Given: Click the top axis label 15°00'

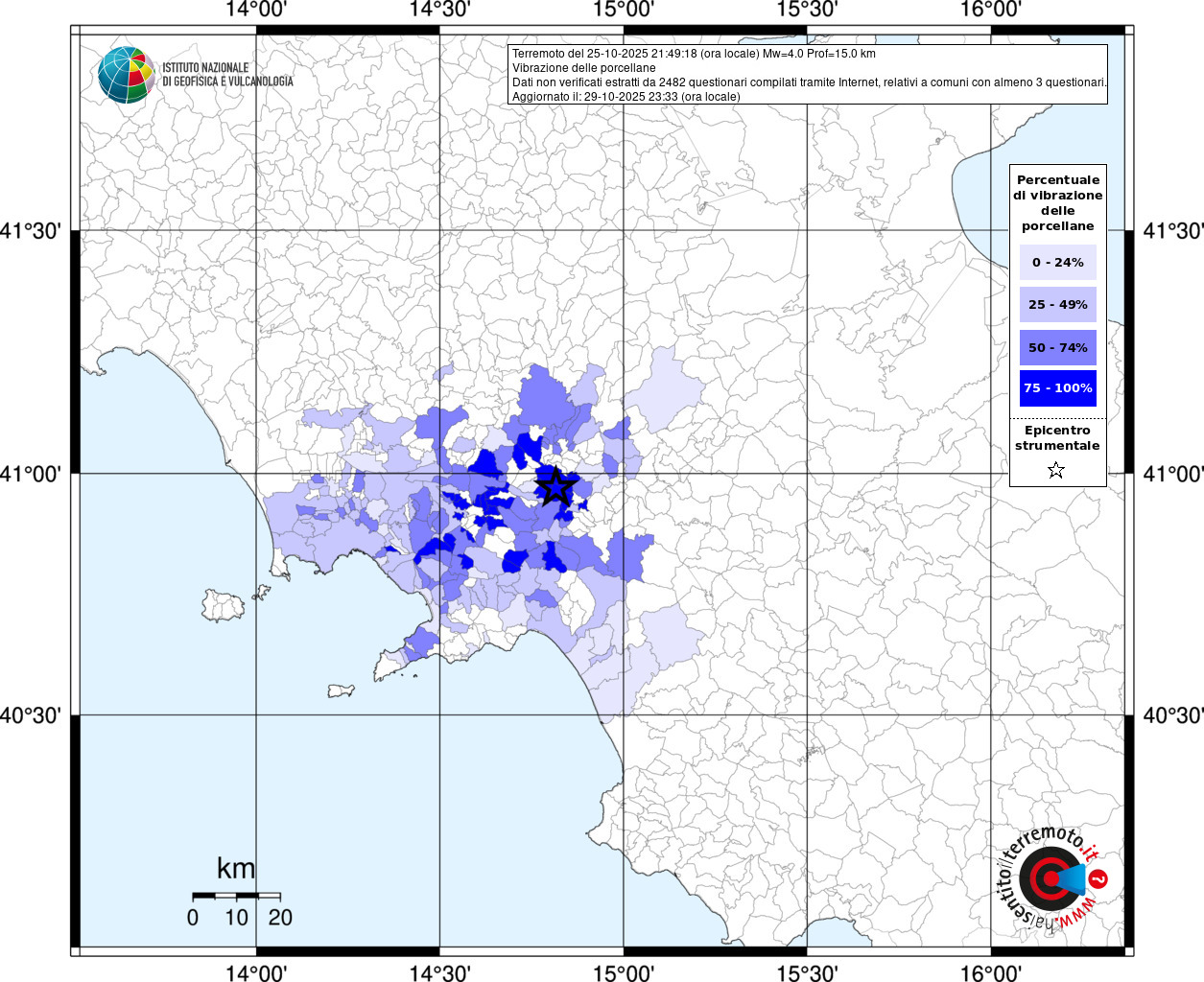Looking at the screenshot, I should coord(624,10).
